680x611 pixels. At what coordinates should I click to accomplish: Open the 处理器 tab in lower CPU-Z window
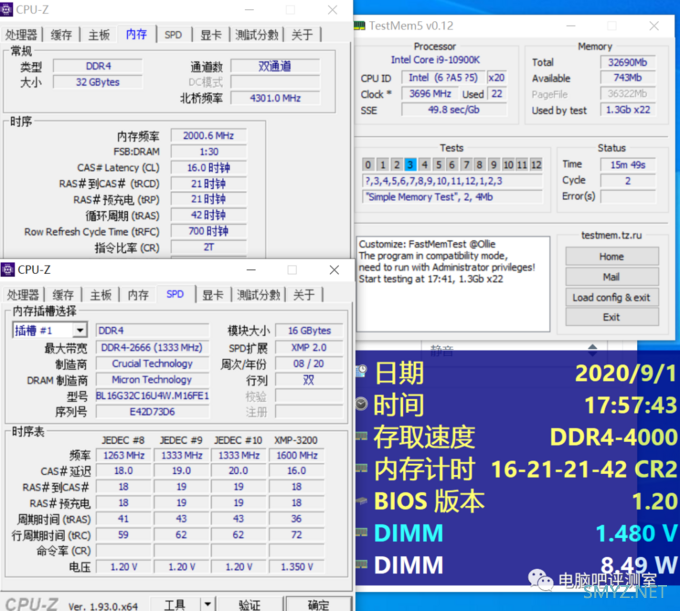click(23, 295)
